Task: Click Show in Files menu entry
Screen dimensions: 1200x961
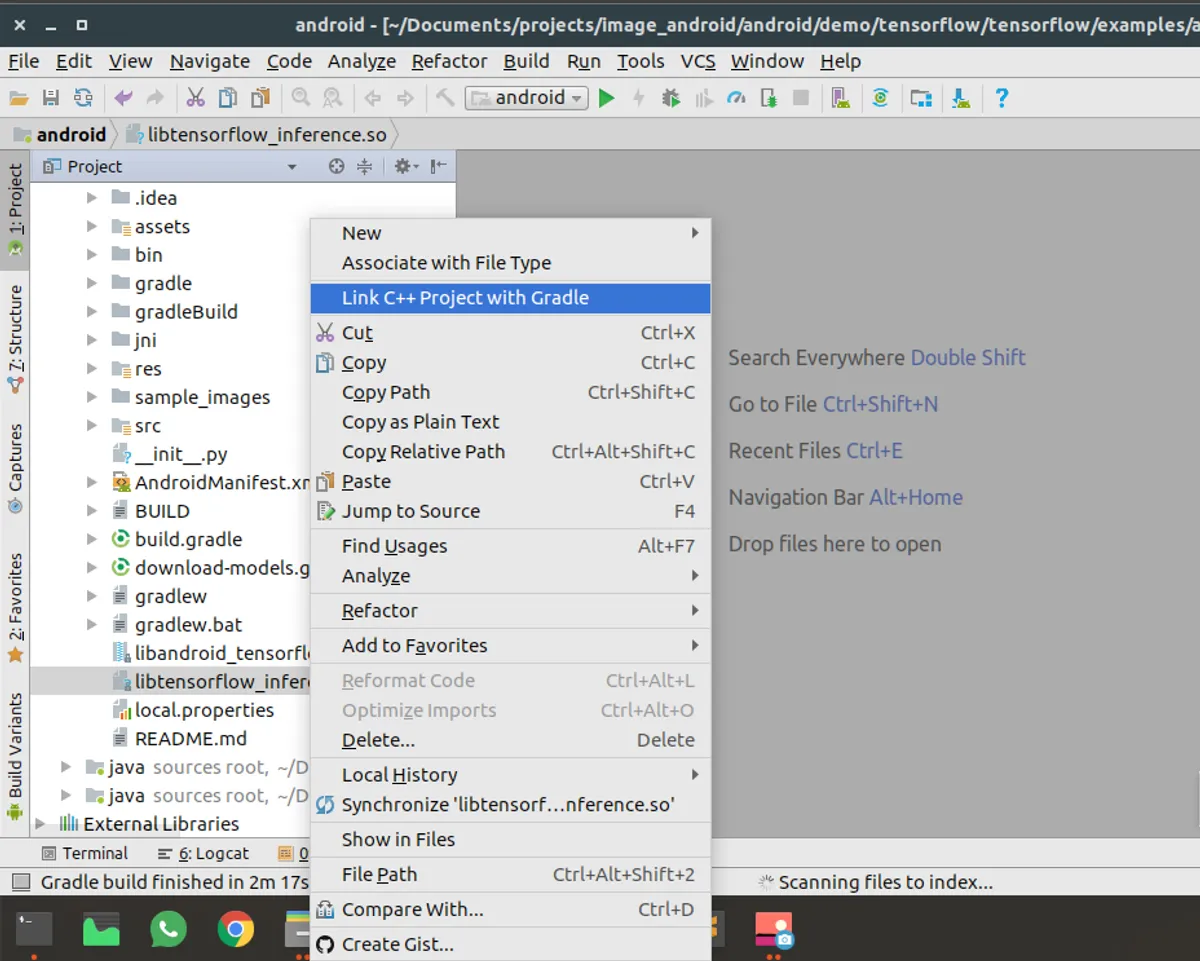Action: coord(398,840)
